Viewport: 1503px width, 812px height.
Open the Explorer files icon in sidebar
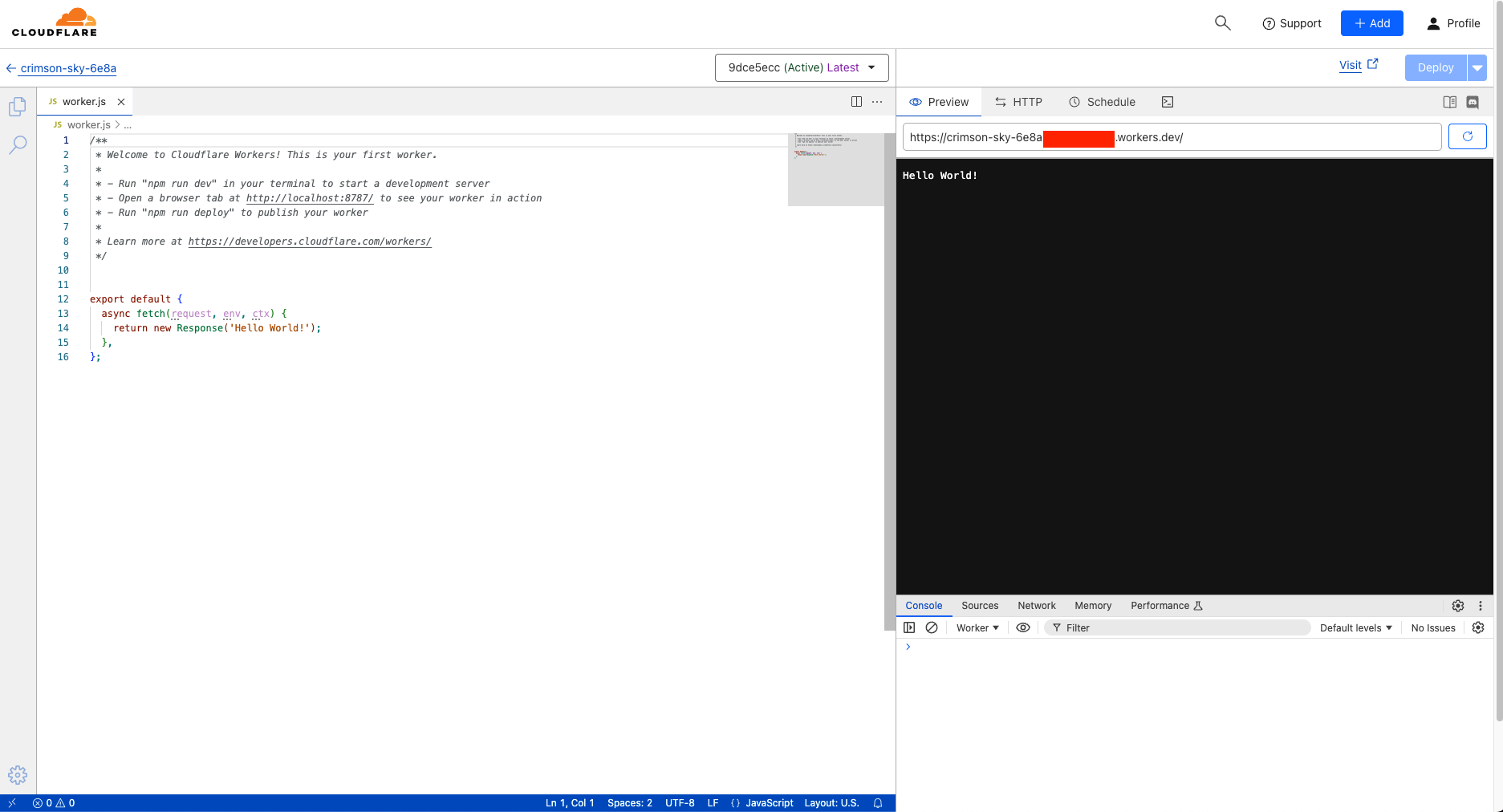point(18,107)
